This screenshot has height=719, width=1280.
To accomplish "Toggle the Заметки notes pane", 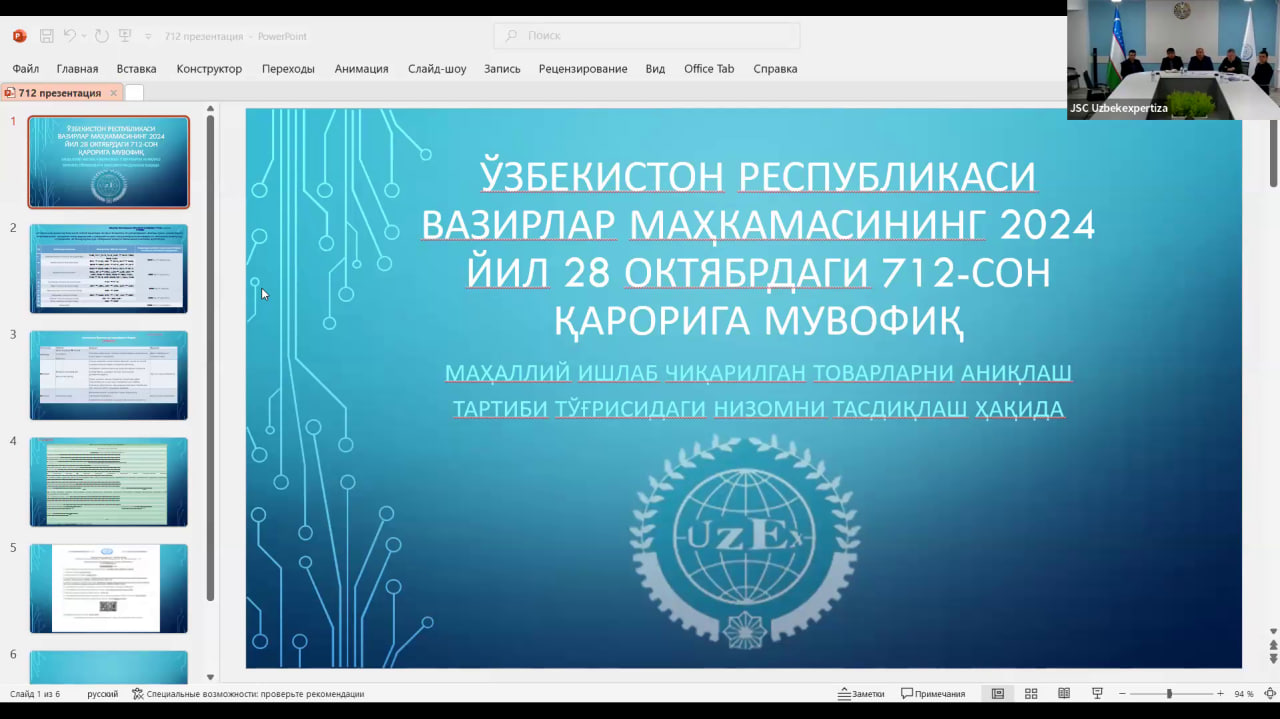I will point(861,694).
